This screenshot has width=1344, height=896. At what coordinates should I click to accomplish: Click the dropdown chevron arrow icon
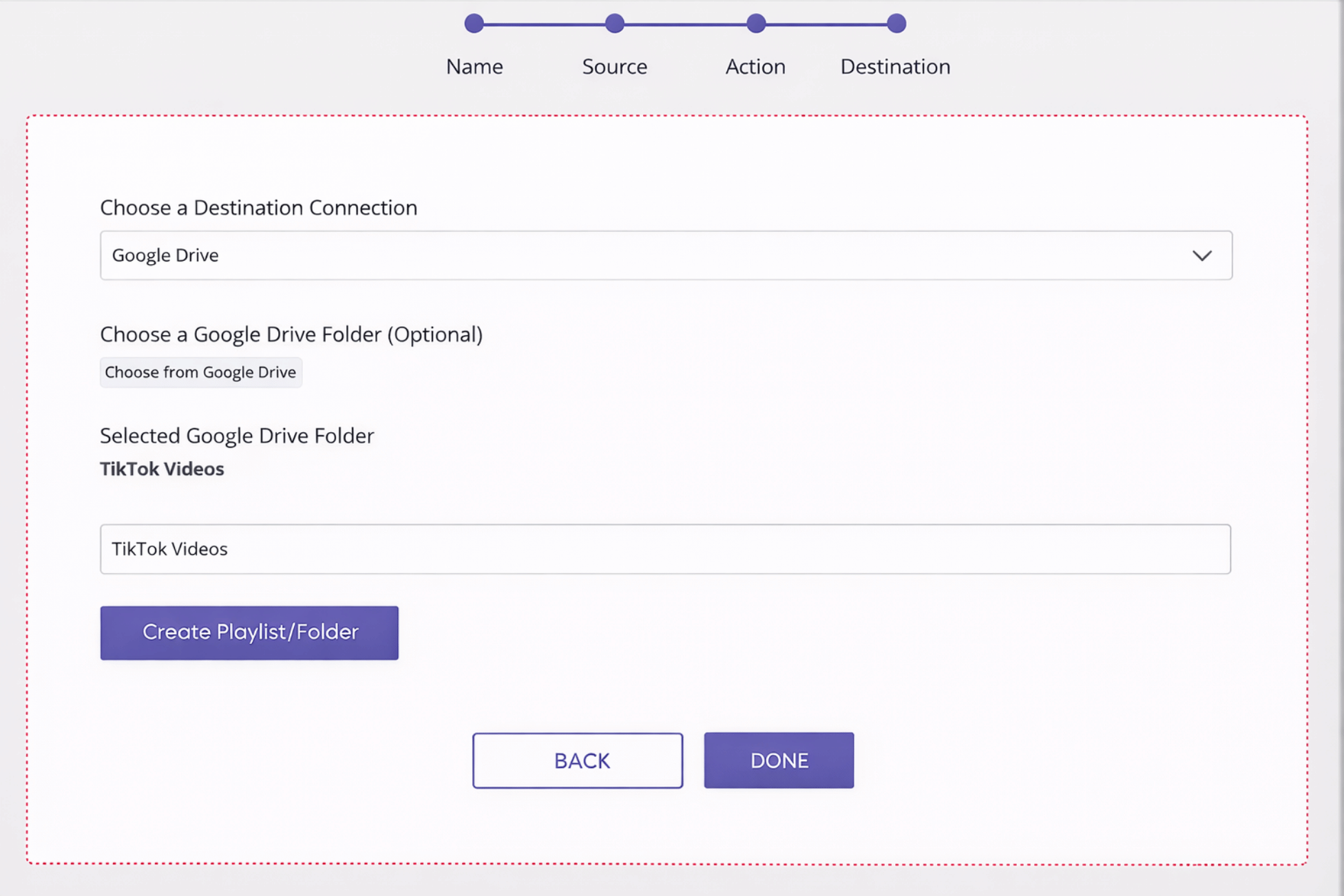(1201, 255)
